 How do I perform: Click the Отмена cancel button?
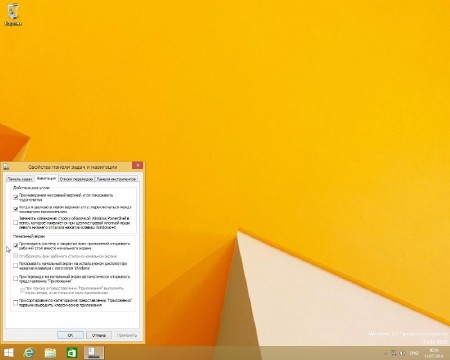click(99, 335)
